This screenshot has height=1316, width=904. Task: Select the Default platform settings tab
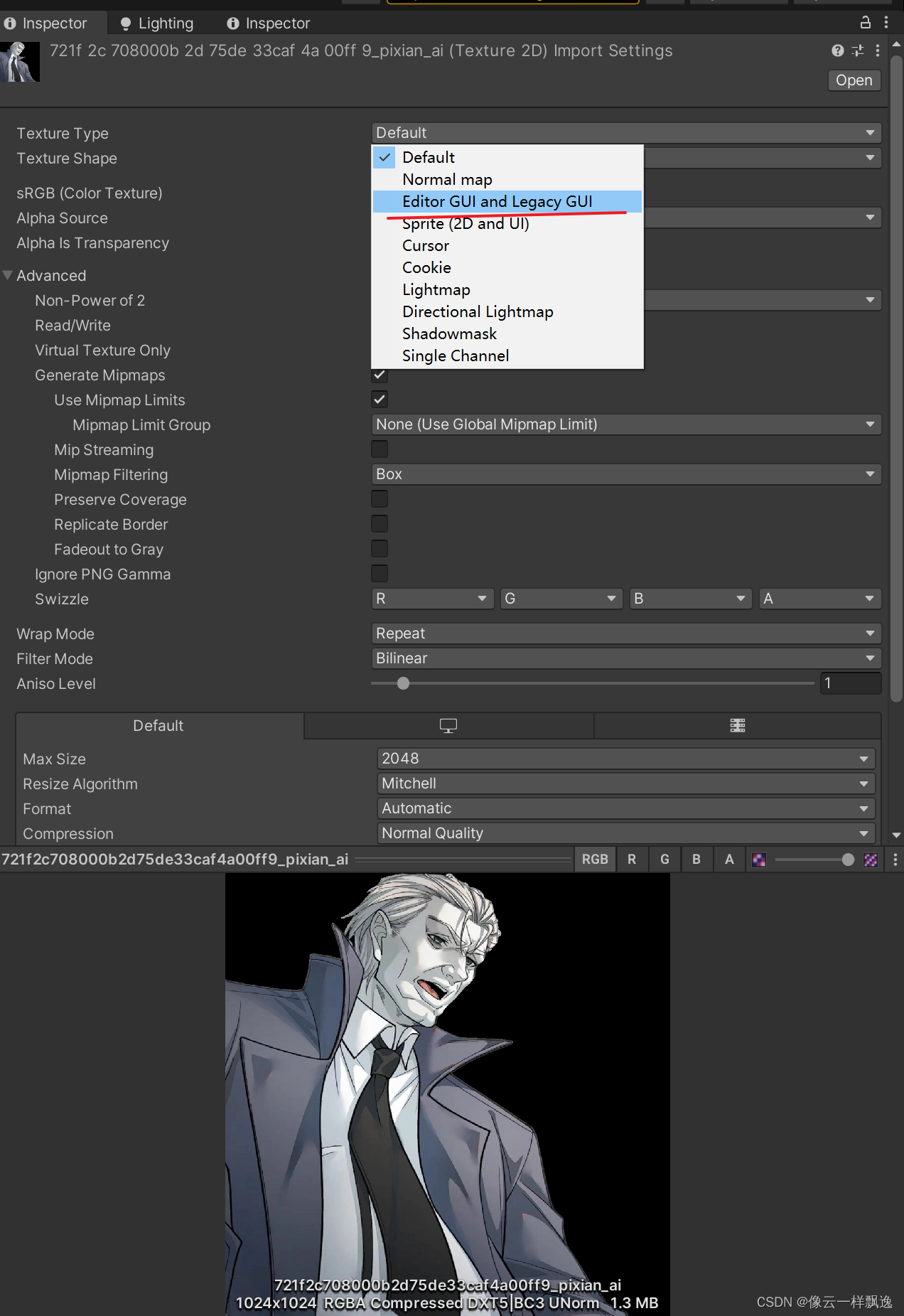158,725
